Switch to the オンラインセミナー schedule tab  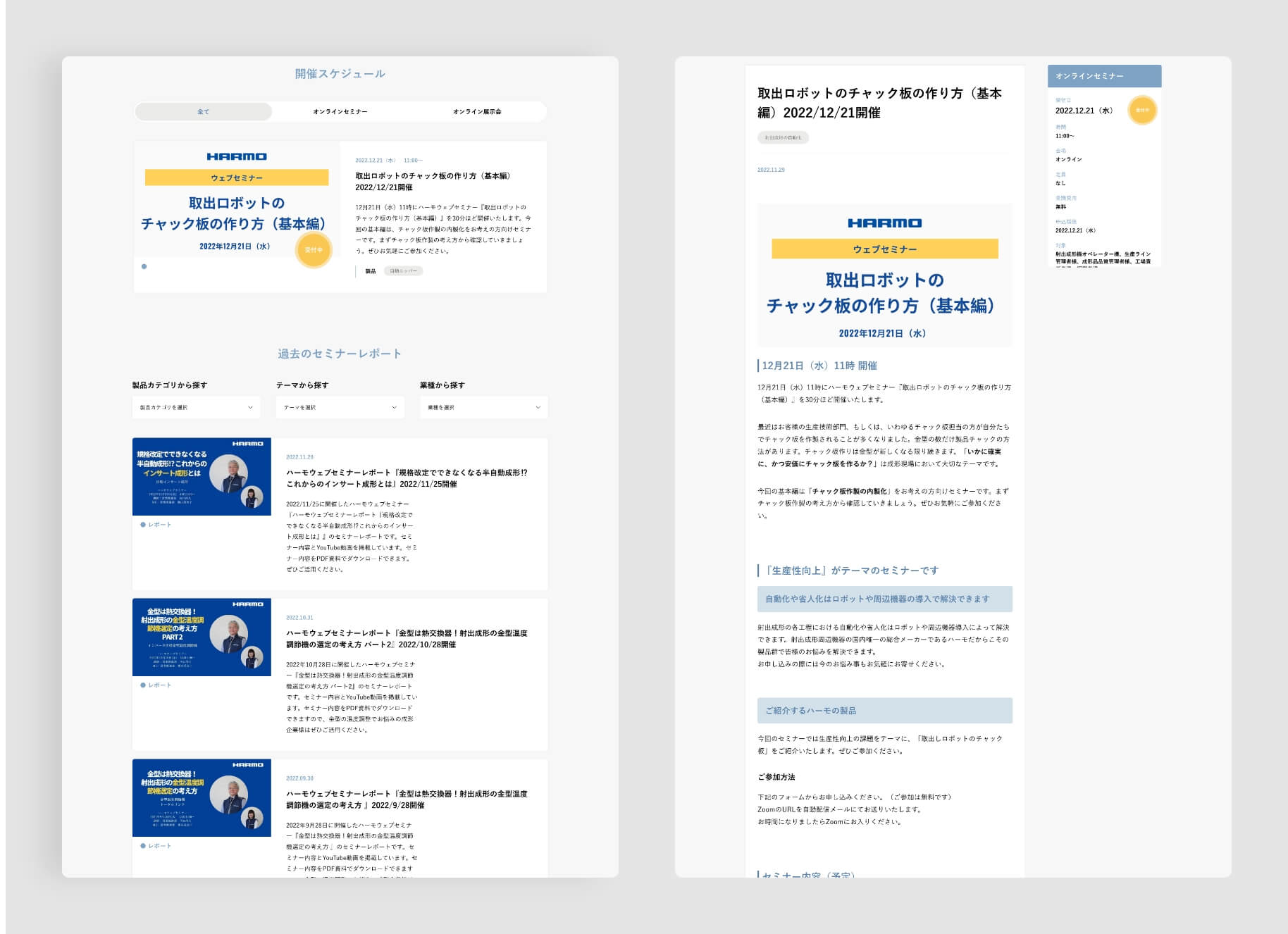click(x=340, y=111)
